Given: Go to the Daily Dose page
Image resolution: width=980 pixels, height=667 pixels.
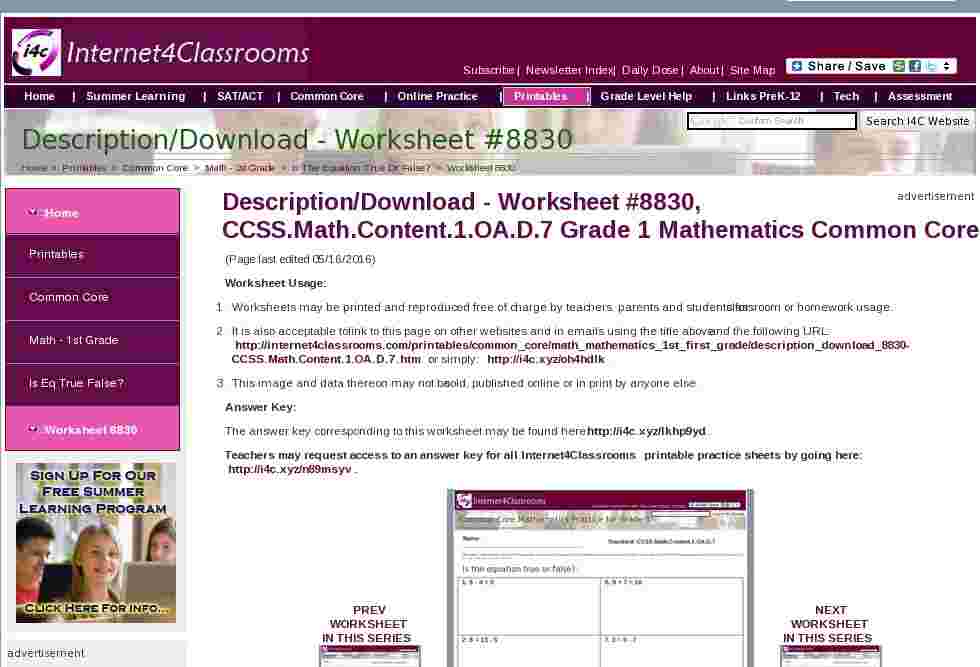Looking at the screenshot, I should 650,70.
